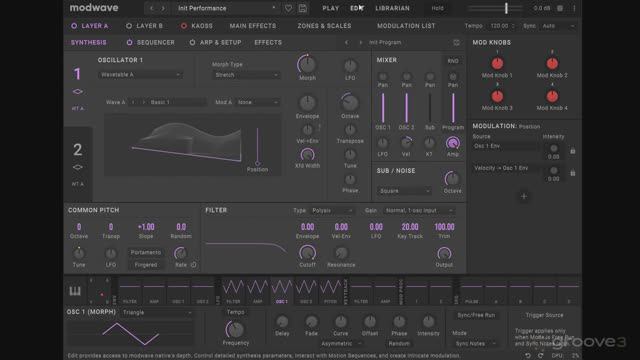Click the Tempo 120.00 value field

tap(502, 26)
